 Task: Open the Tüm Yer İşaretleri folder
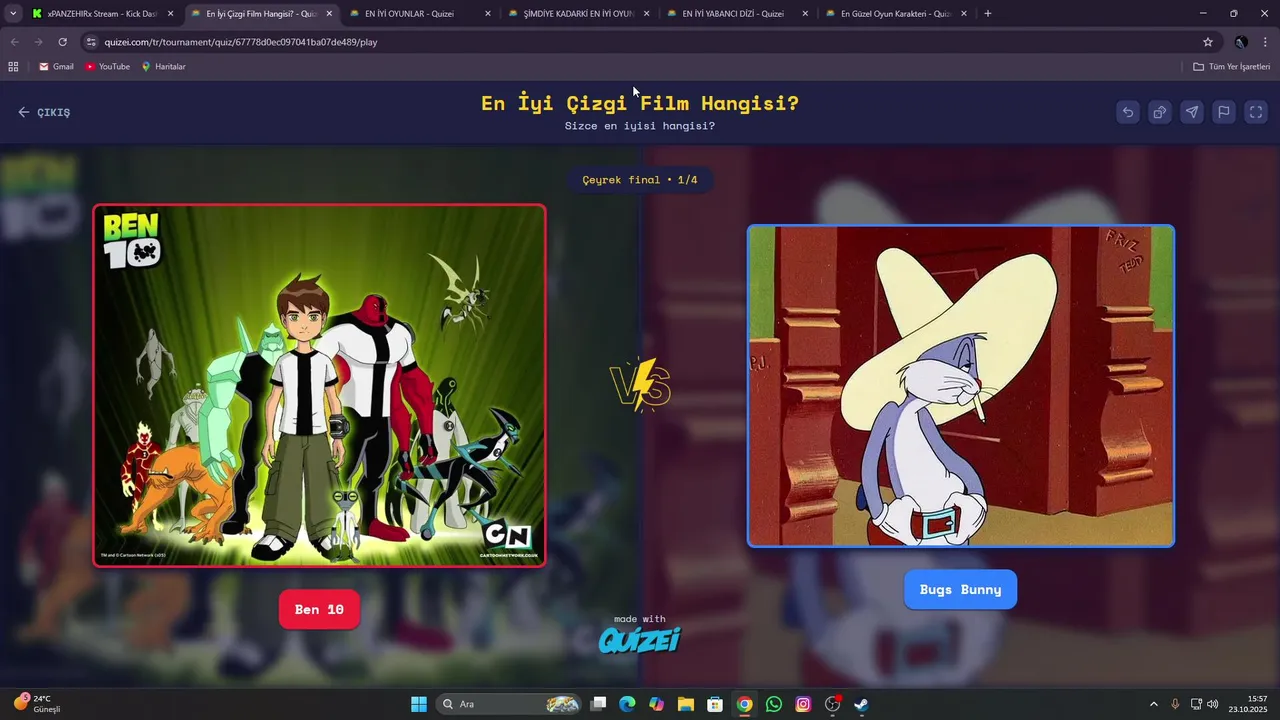pyautogui.click(x=1231, y=67)
